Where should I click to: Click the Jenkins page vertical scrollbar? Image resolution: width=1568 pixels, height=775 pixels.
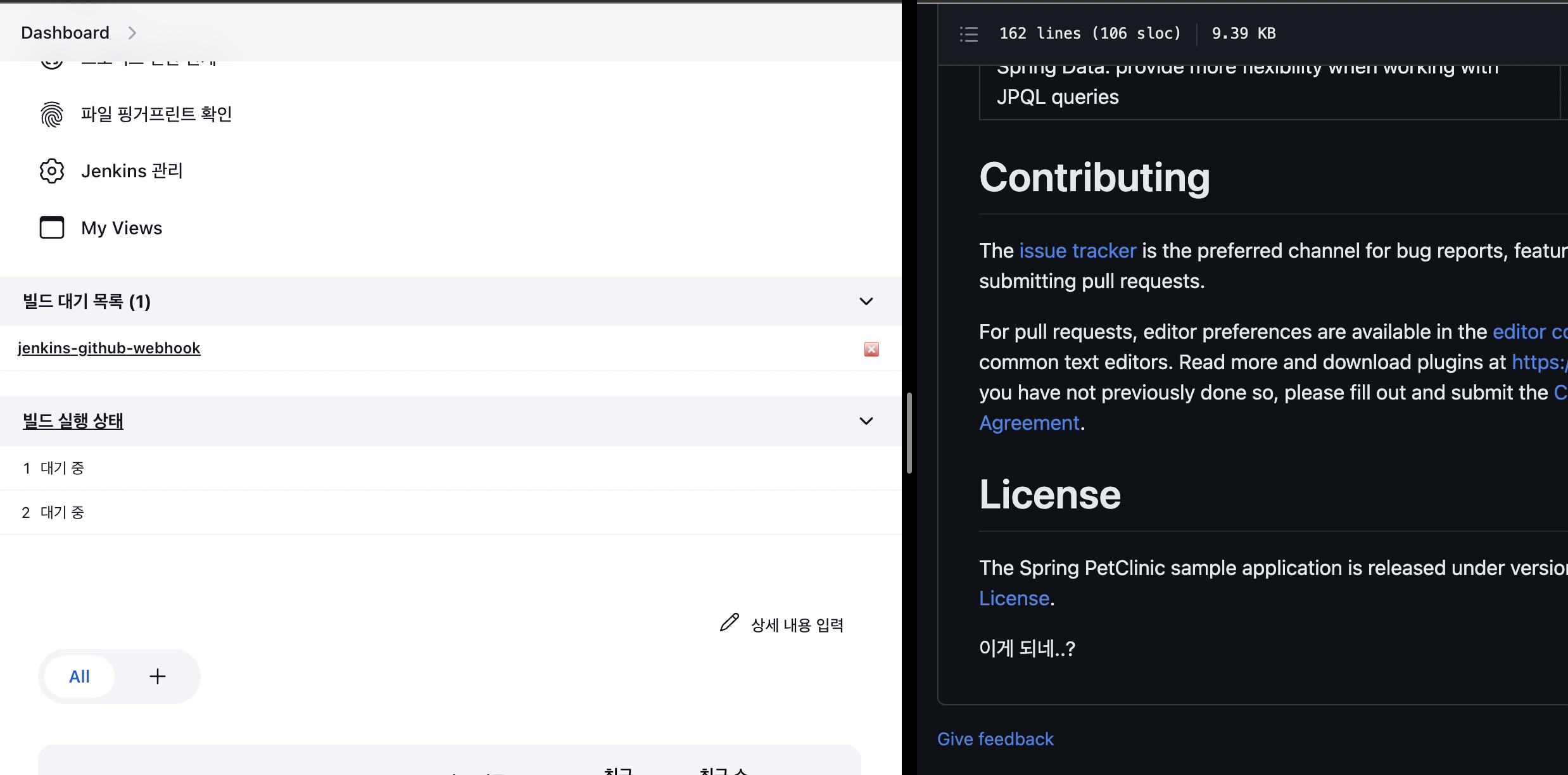point(909,433)
